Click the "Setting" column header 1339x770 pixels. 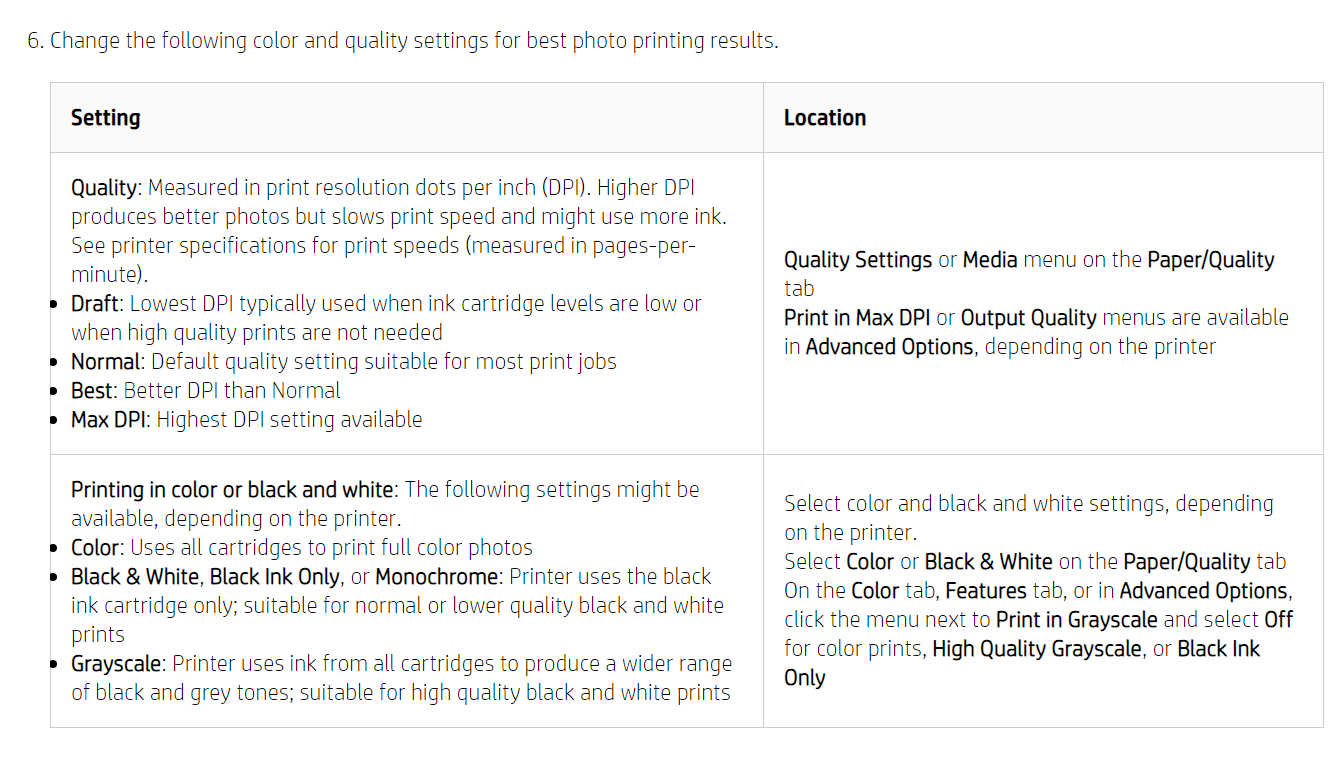click(105, 118)
